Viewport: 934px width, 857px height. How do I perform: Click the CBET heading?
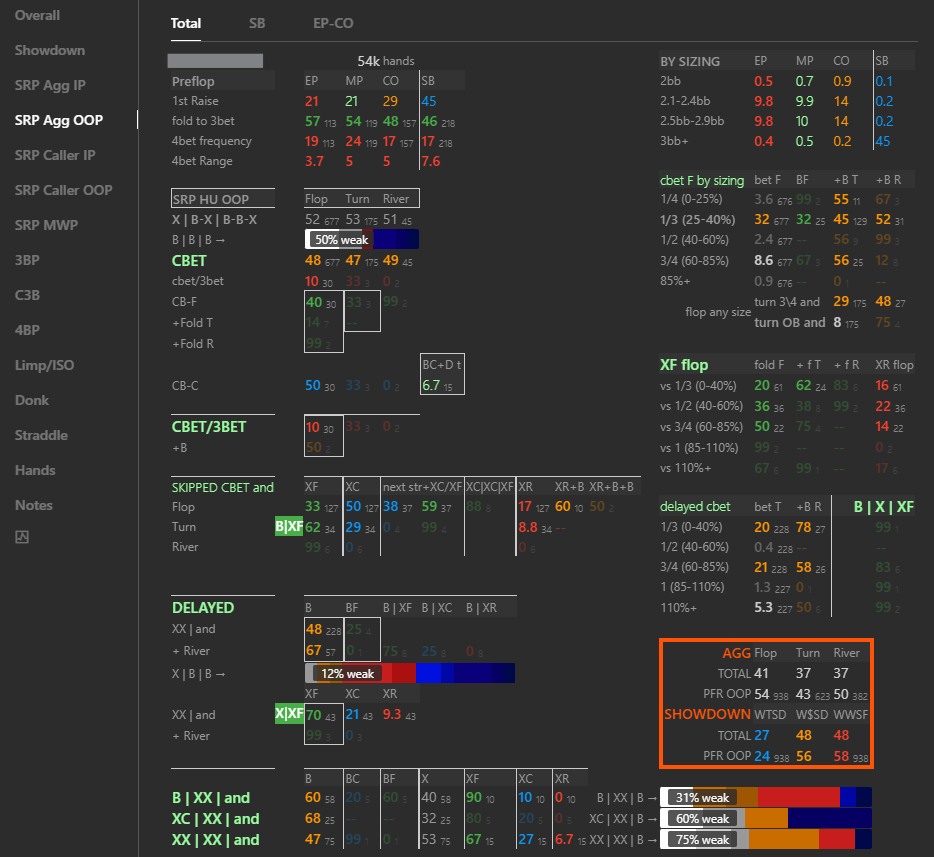click(x=189, y=261)
